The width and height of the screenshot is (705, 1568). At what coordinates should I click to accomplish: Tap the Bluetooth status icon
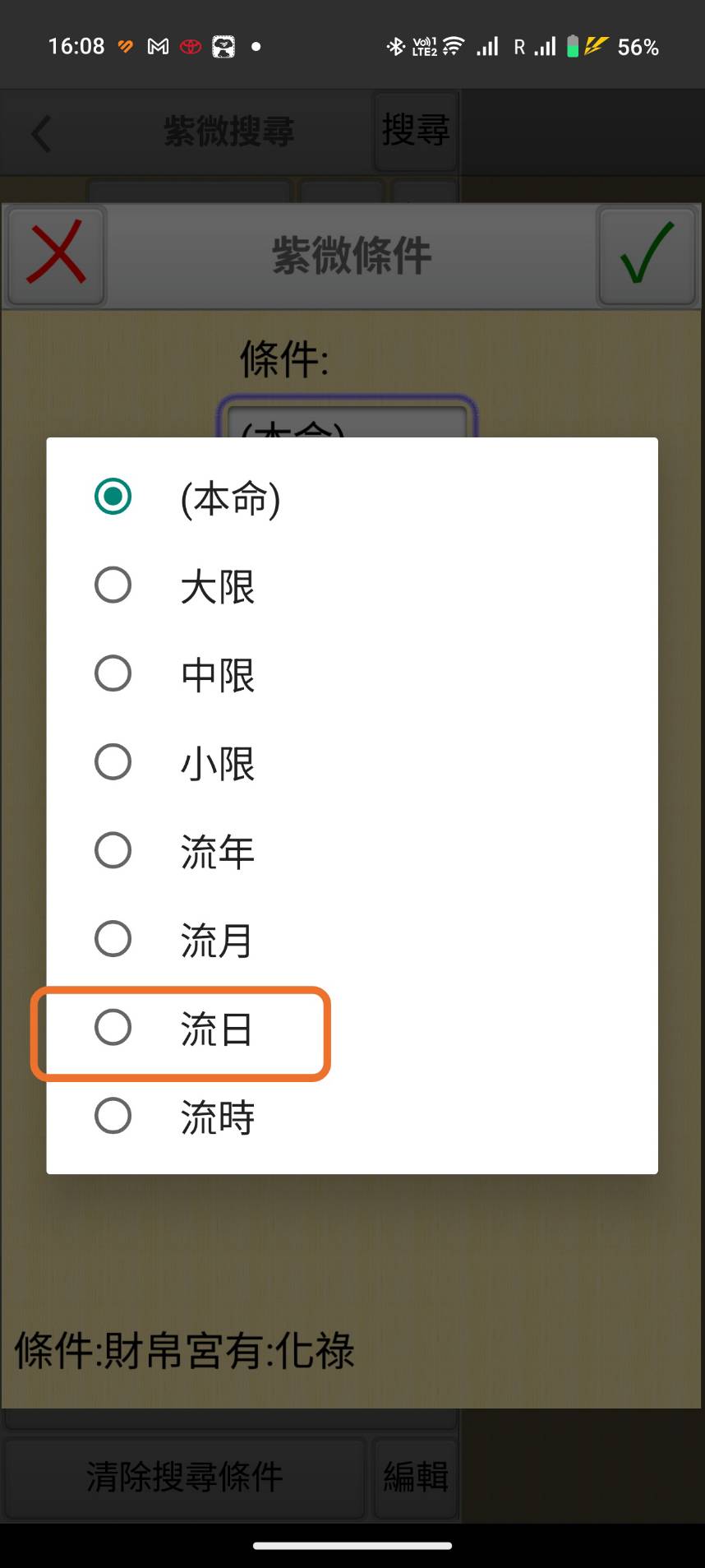[395, 46]
